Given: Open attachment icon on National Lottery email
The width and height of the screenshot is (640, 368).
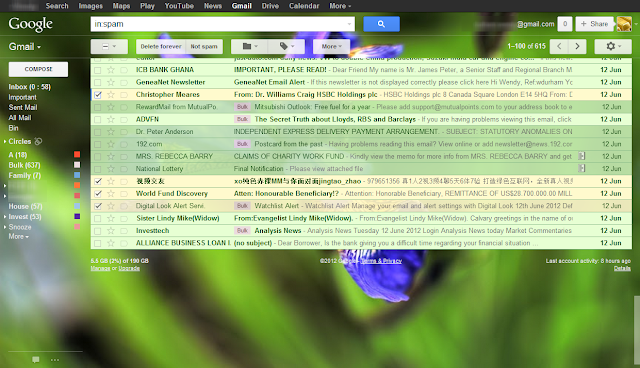Looking at the screenshot, I should (582, 168).
